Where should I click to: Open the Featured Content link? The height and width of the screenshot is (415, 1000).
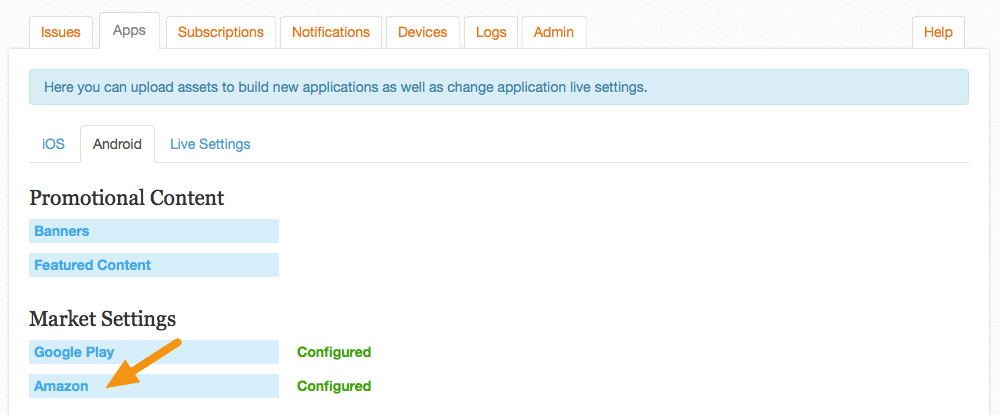(154, 265)
